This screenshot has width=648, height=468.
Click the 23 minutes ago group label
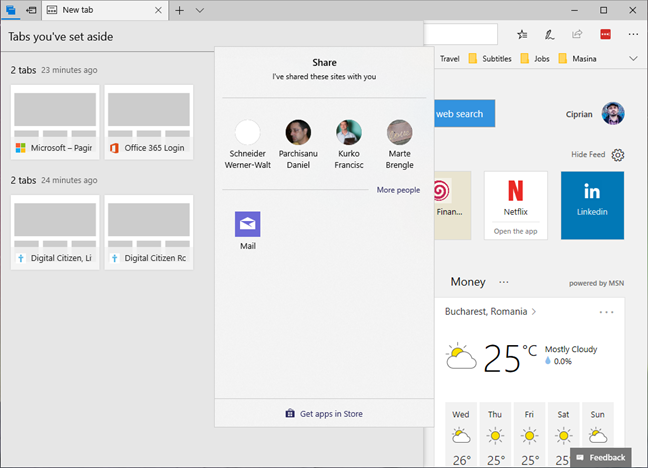69,70
